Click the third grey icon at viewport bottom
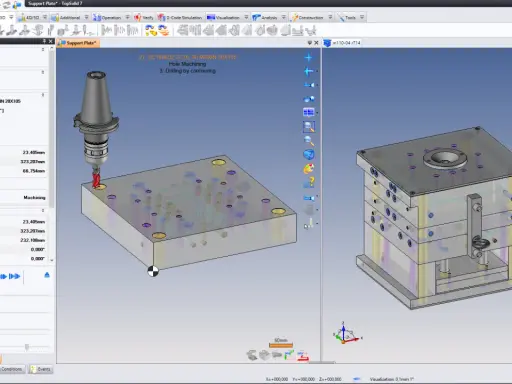The height and width of the screenshot is (384, 512). pos(277,354)
